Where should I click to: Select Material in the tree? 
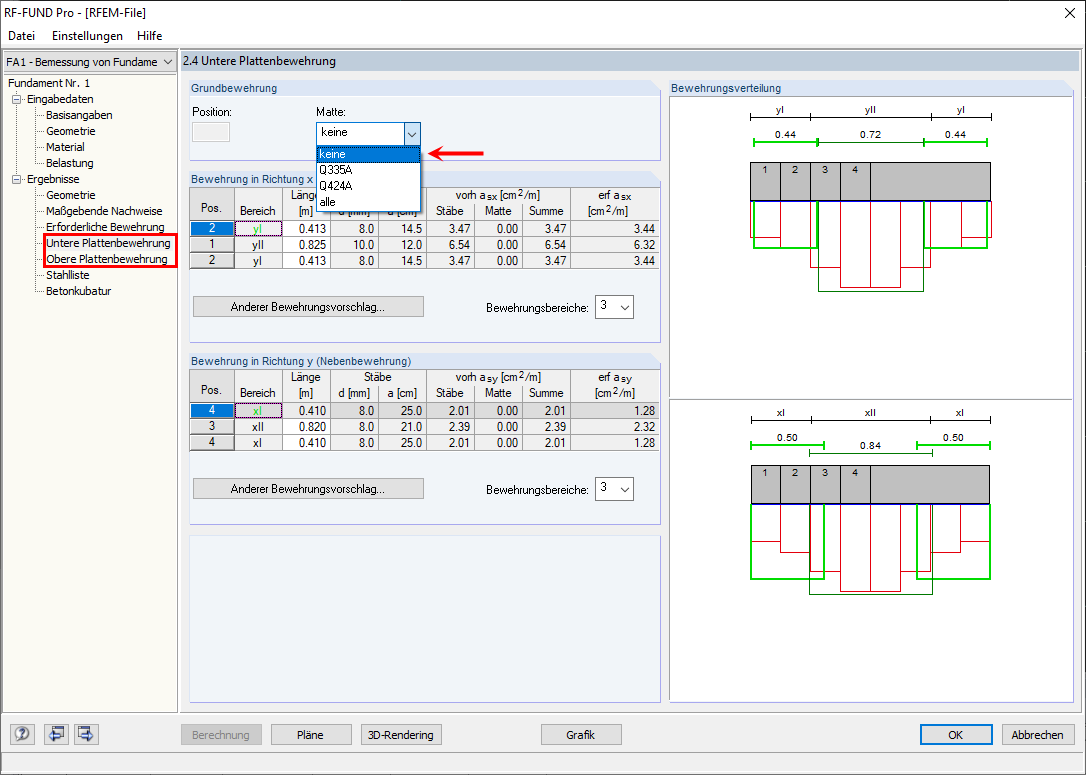click(65, 147)
